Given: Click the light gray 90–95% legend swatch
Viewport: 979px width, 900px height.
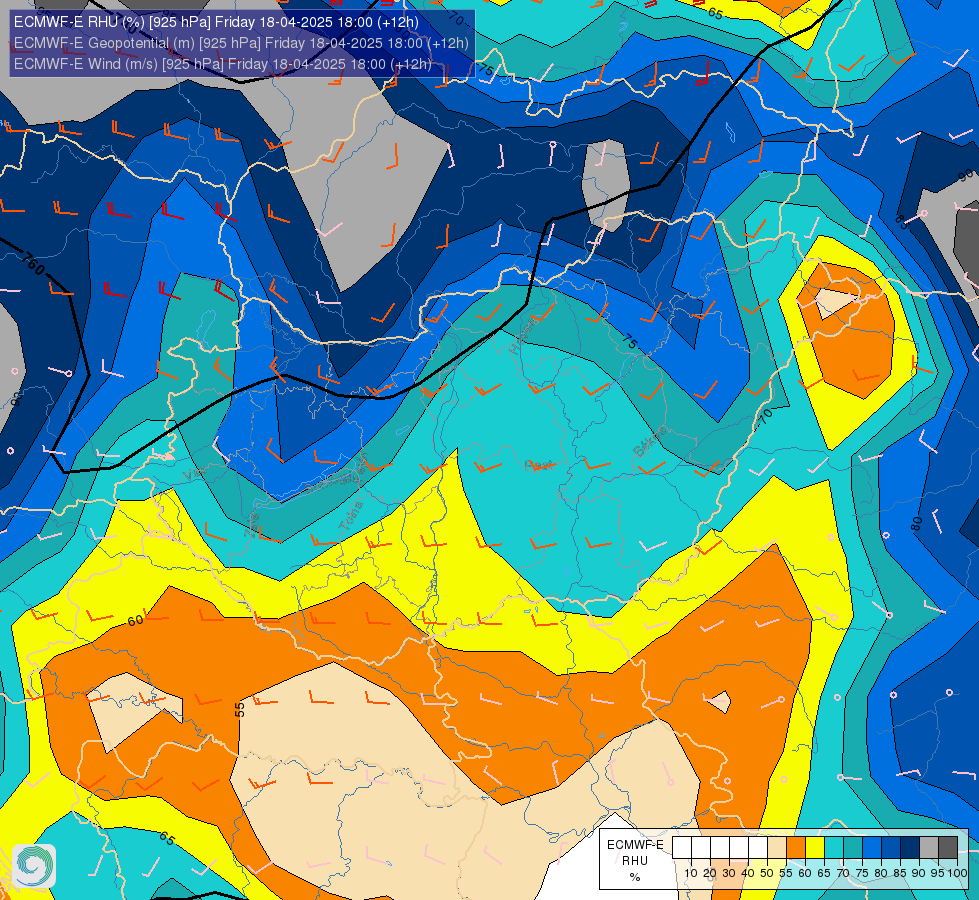Looking at the screenshot, I should click(x=929, y=847).
